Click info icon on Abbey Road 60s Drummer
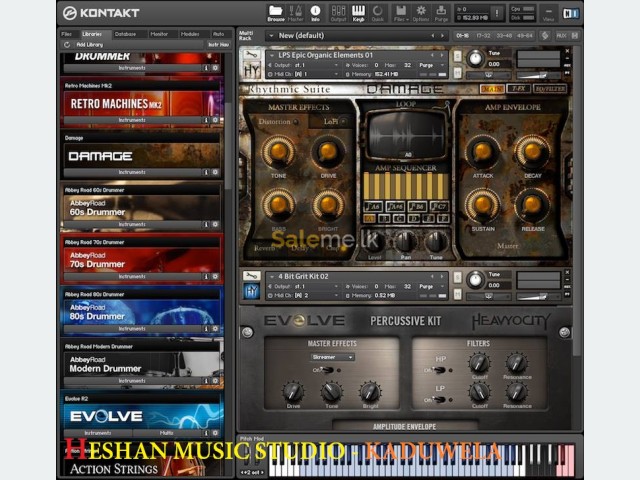The width and height of the screenshot is (640, 480). [x=206, y=224]
